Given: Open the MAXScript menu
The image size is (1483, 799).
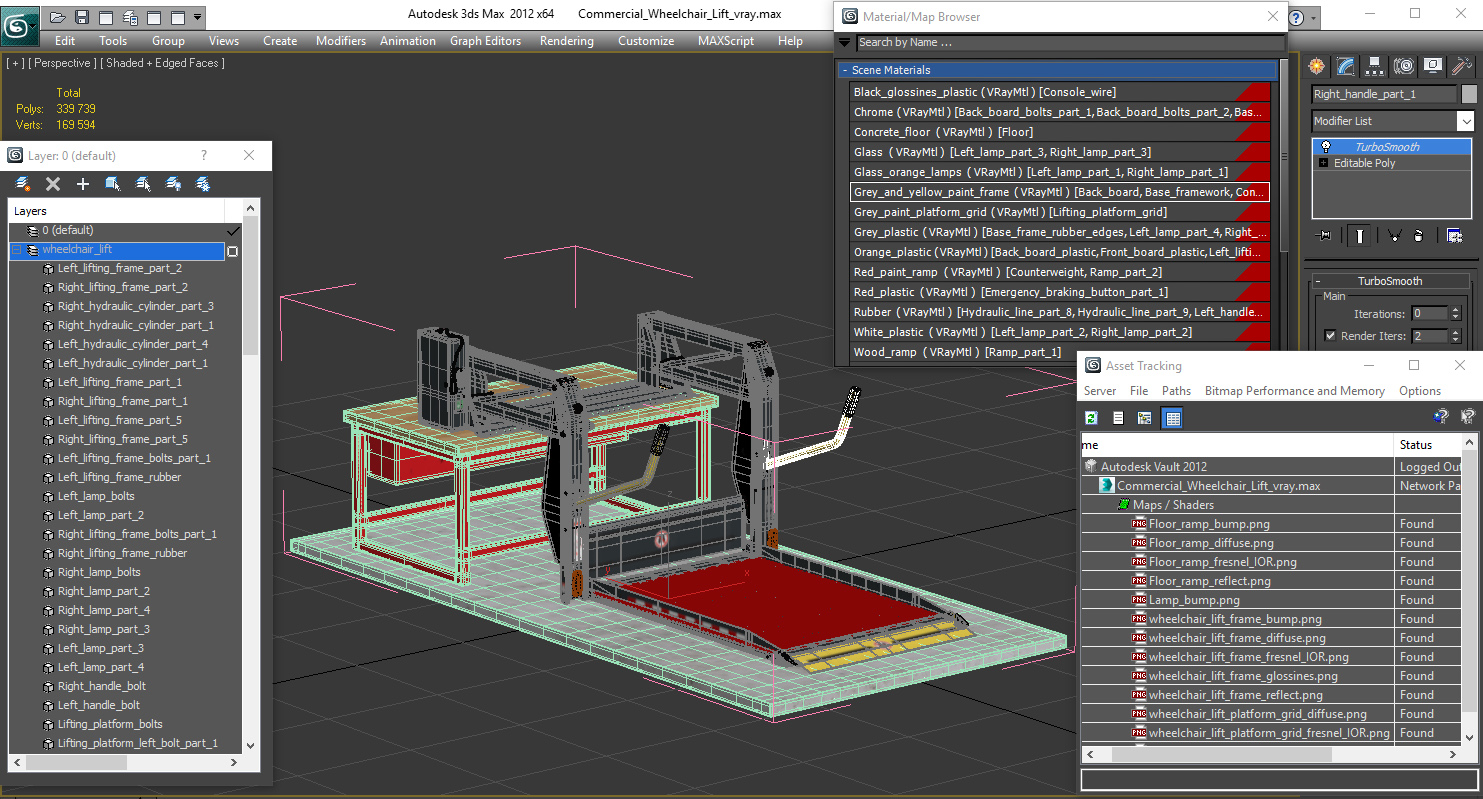Looking at the screenshot, I should click(726, 41).
